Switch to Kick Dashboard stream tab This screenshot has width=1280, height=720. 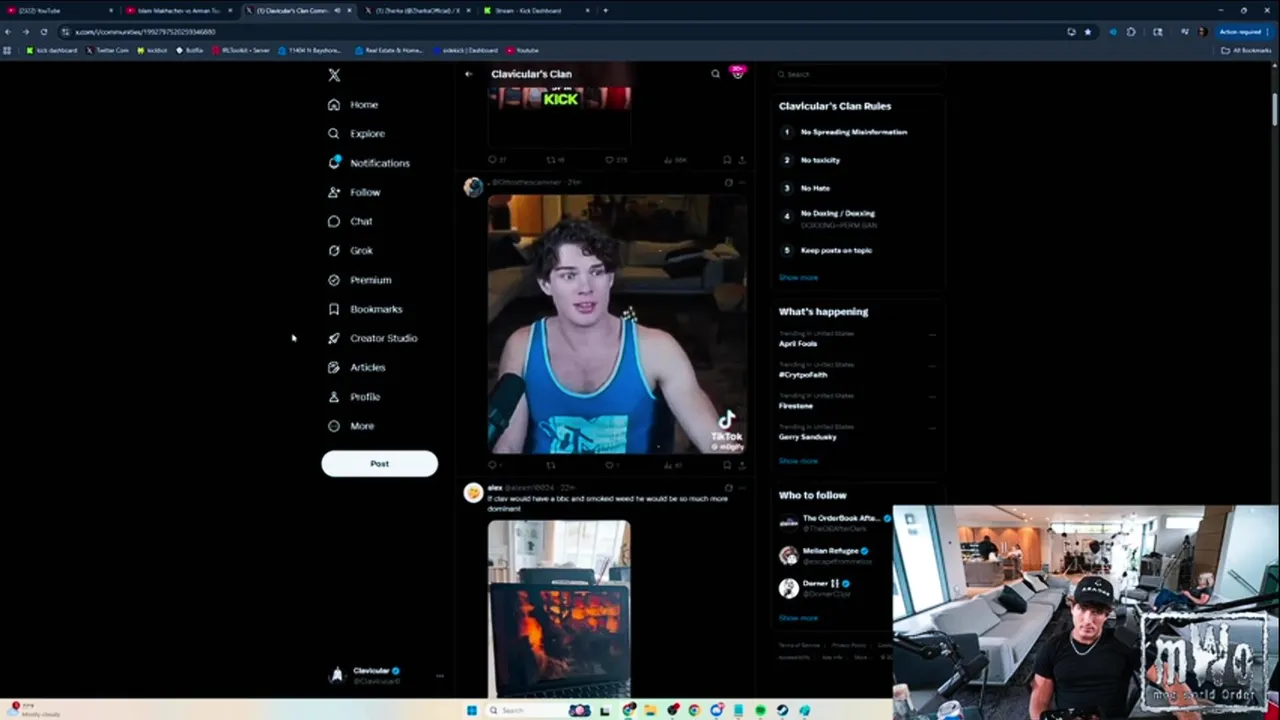pyautogui.click(x=536, y=10)
